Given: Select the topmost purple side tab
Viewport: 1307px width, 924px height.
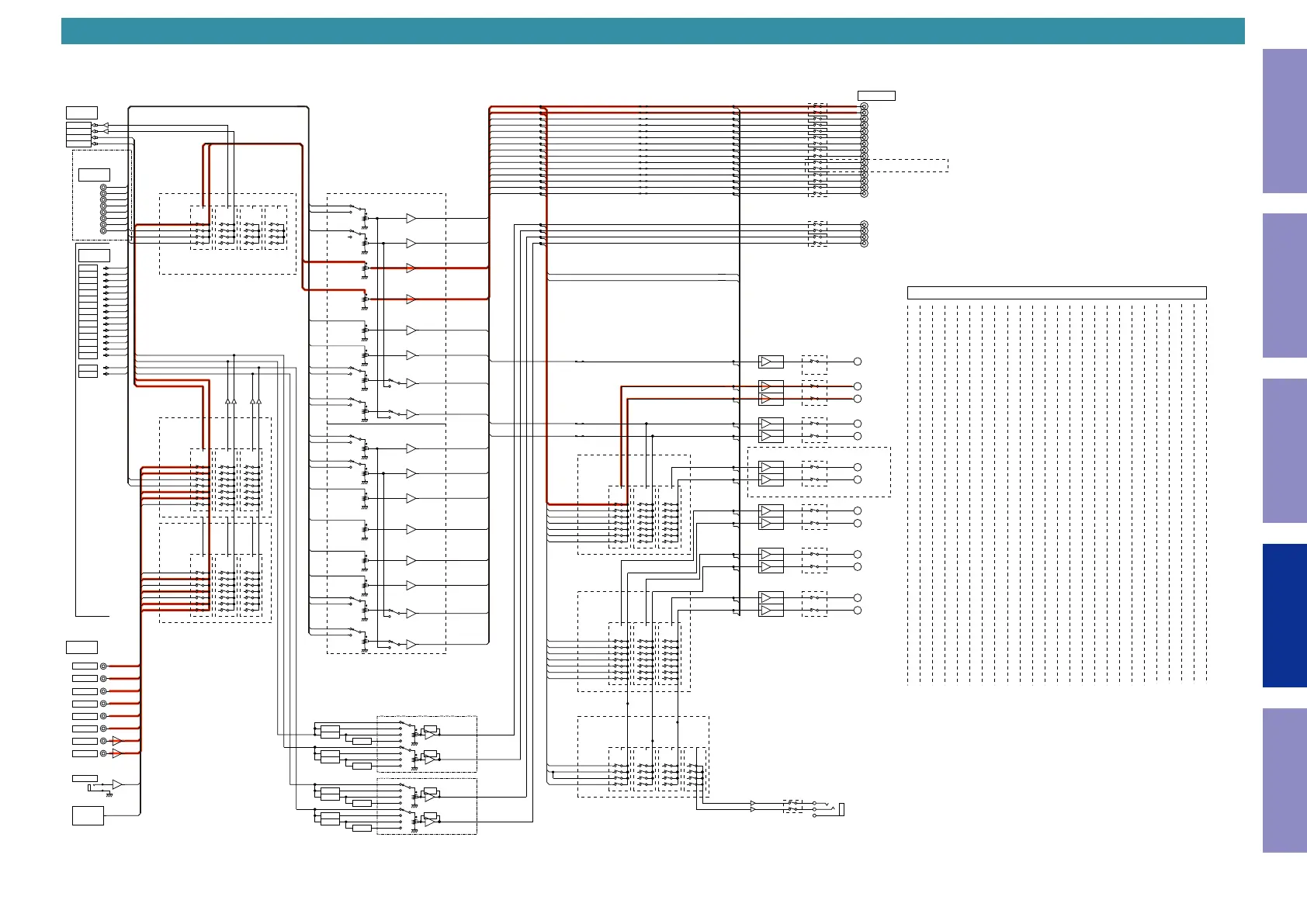Looking at the screenshot, I should [x=1284, y=121].
